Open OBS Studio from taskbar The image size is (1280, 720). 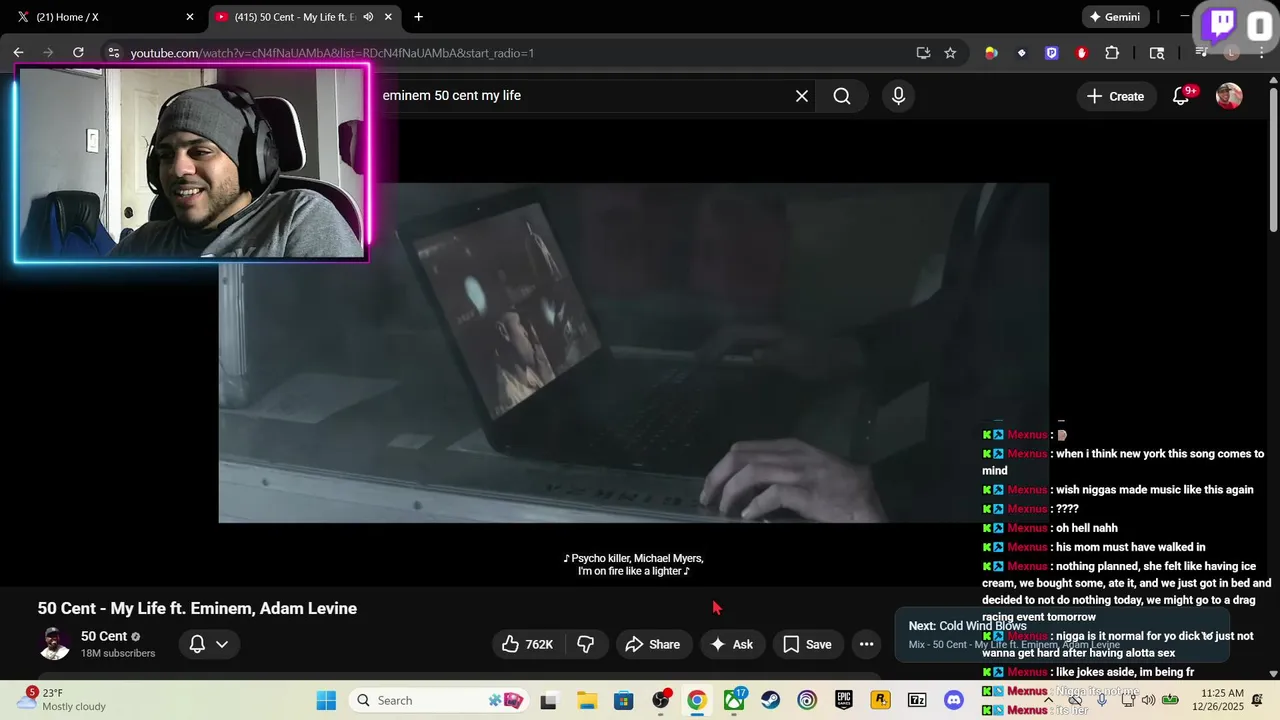(x=661, y=699)
